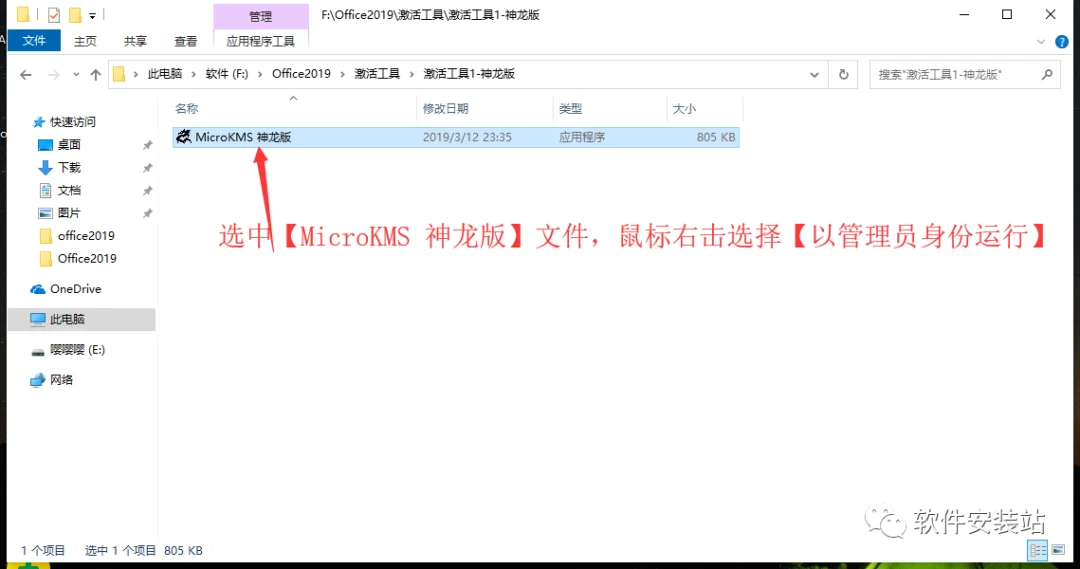Open OneDrive in the navigation pane

(76, 289)
